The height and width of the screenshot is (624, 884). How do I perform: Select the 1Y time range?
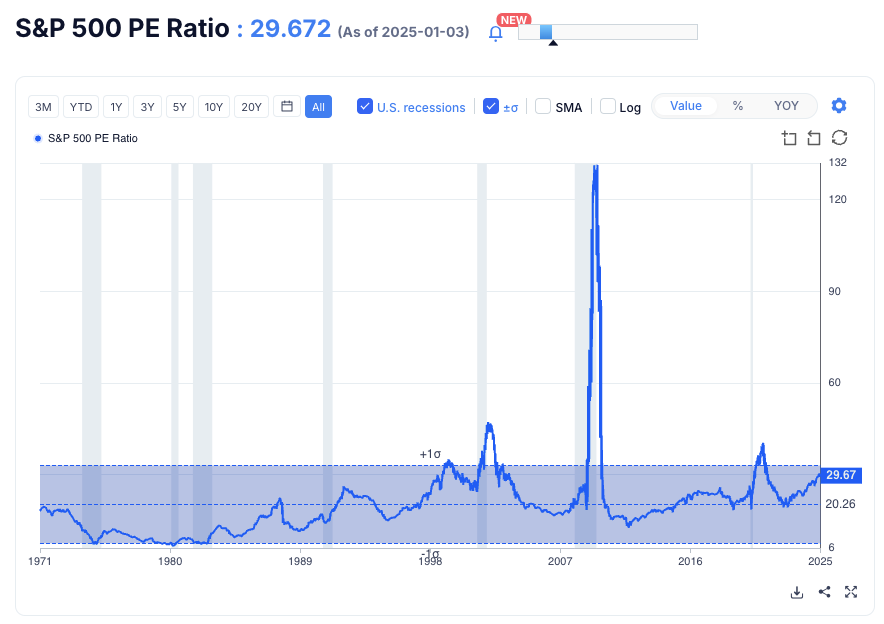[116, 107]
